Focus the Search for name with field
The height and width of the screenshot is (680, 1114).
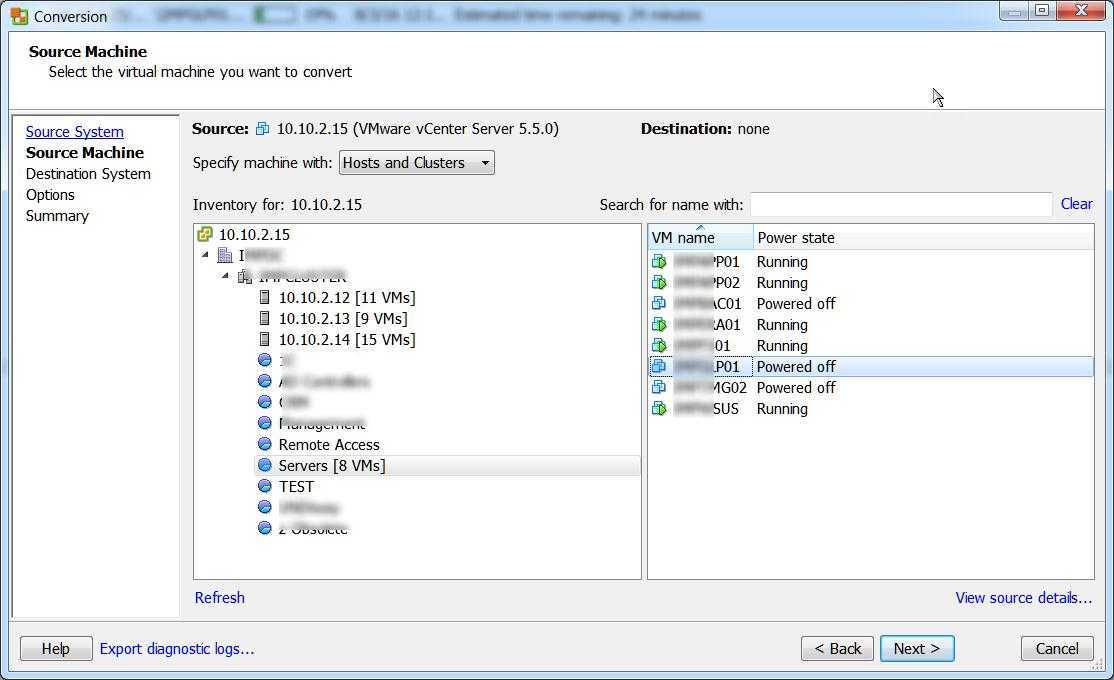coord(901,205)
